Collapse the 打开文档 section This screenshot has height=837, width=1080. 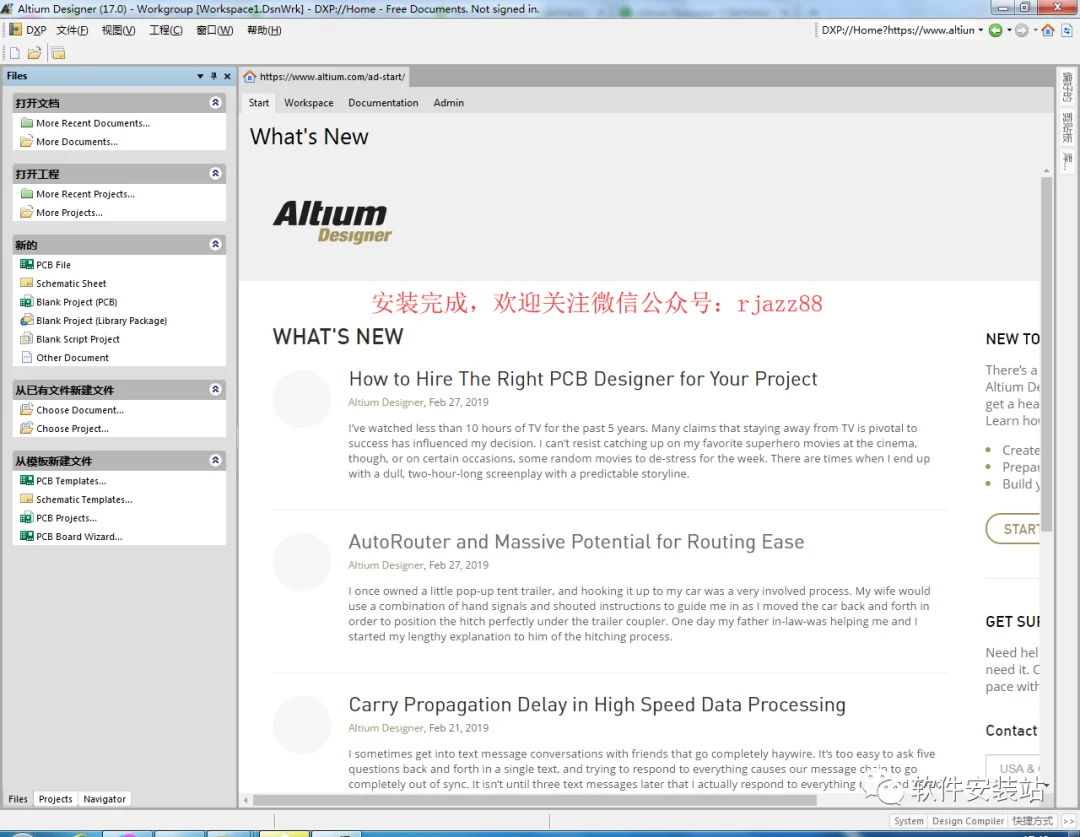216,103
